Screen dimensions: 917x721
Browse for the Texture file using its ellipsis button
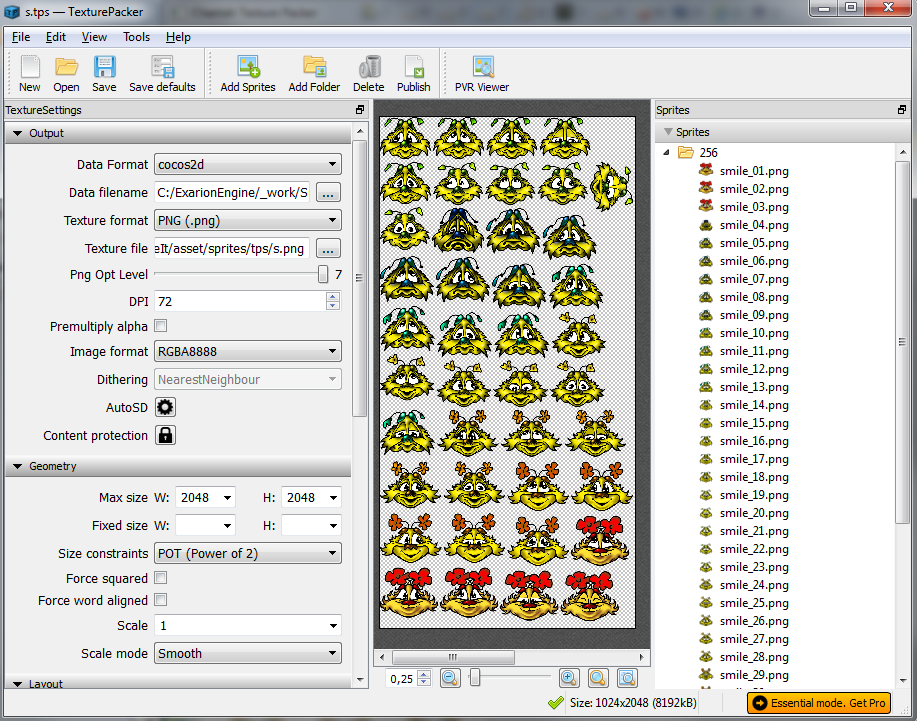(328, 248)
